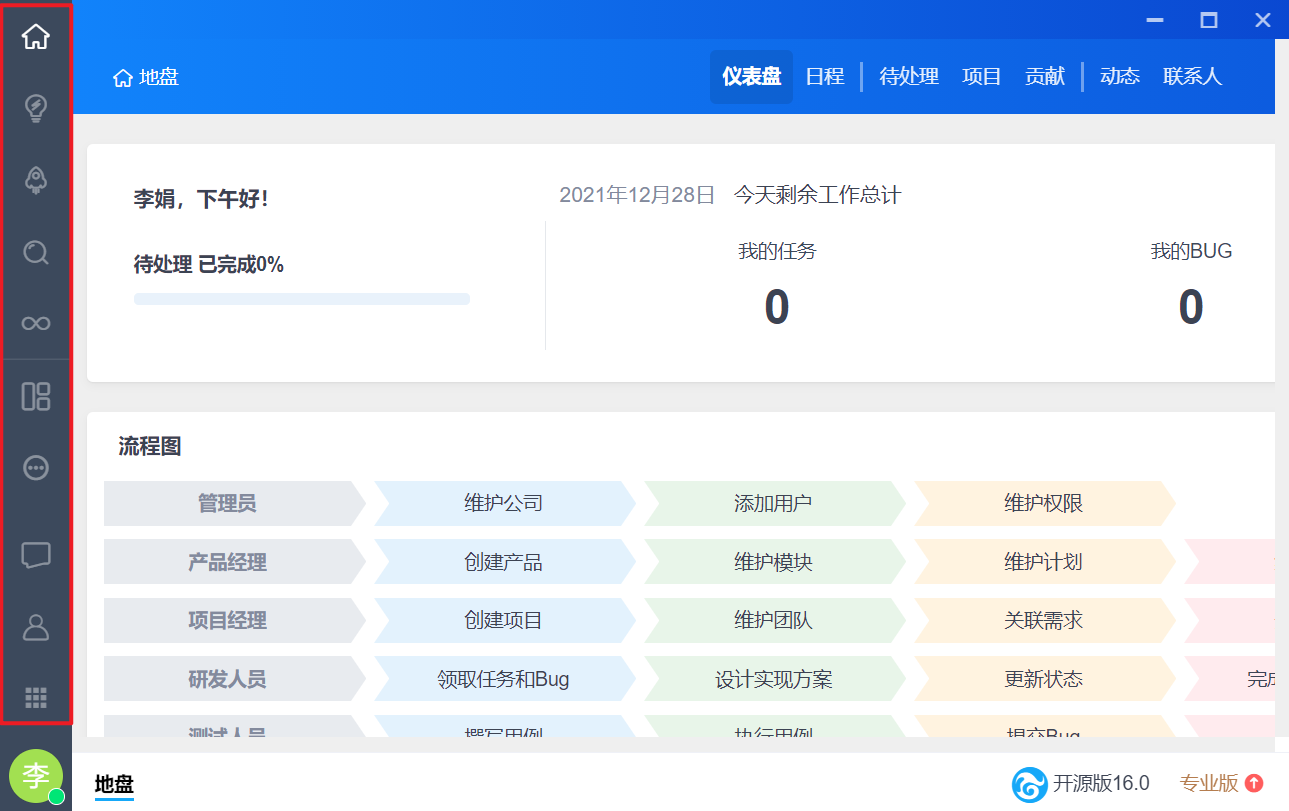Click the 我的任务 count number

pyautogui.click(x=777, y=307)
